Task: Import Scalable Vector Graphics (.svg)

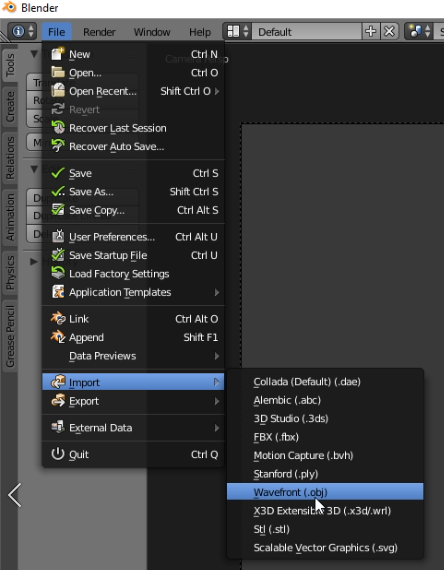Action: (x=325, y=548)
